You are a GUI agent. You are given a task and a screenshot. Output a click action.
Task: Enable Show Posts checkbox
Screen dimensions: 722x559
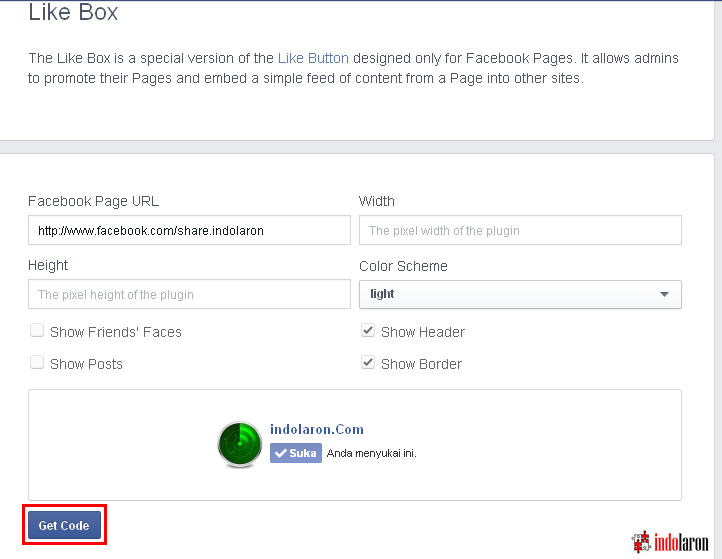(x=37, y=362)
